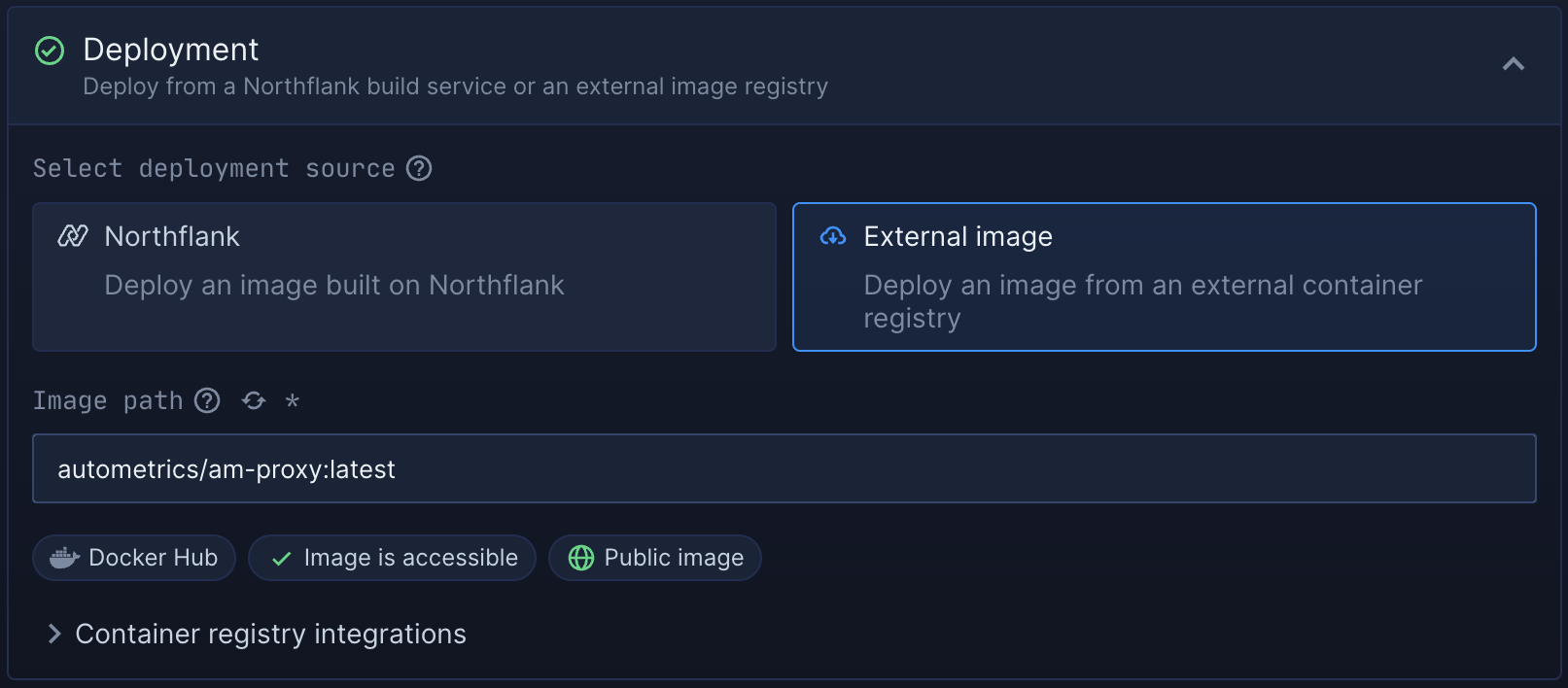Click inside the autometrics/am-proxy:latest image path field
The width and height of the screenshot is (1568, 688).
pyautogui.click(x=389, y=468)
